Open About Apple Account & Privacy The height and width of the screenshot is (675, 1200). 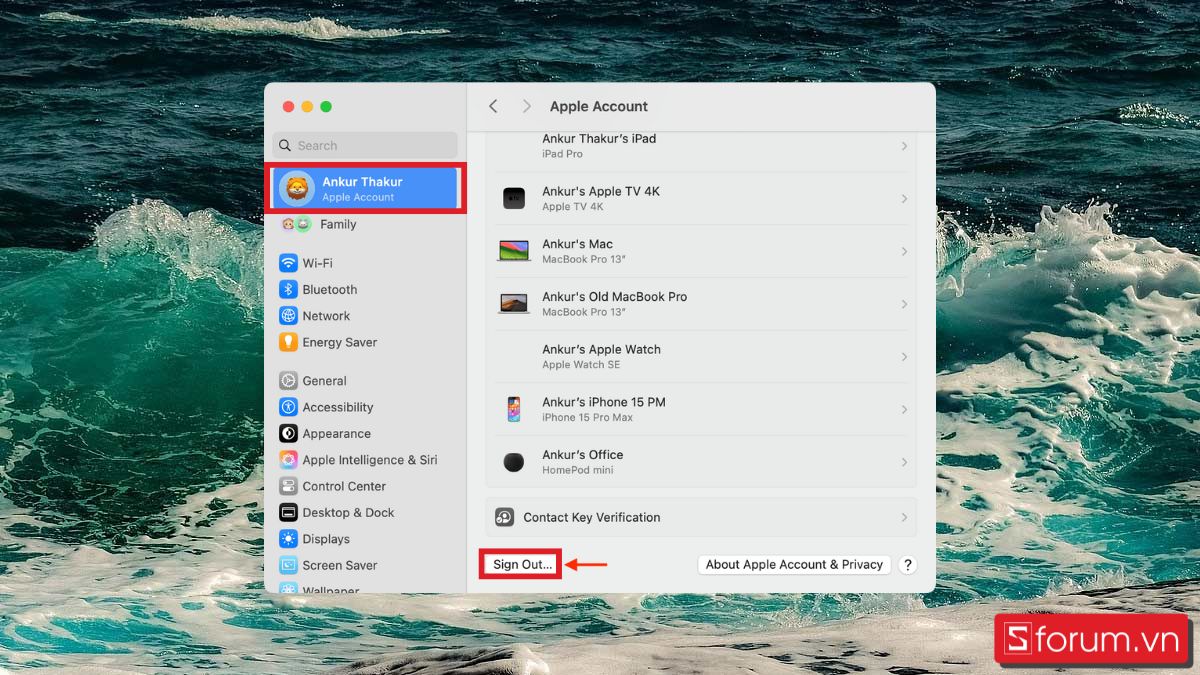793,564
